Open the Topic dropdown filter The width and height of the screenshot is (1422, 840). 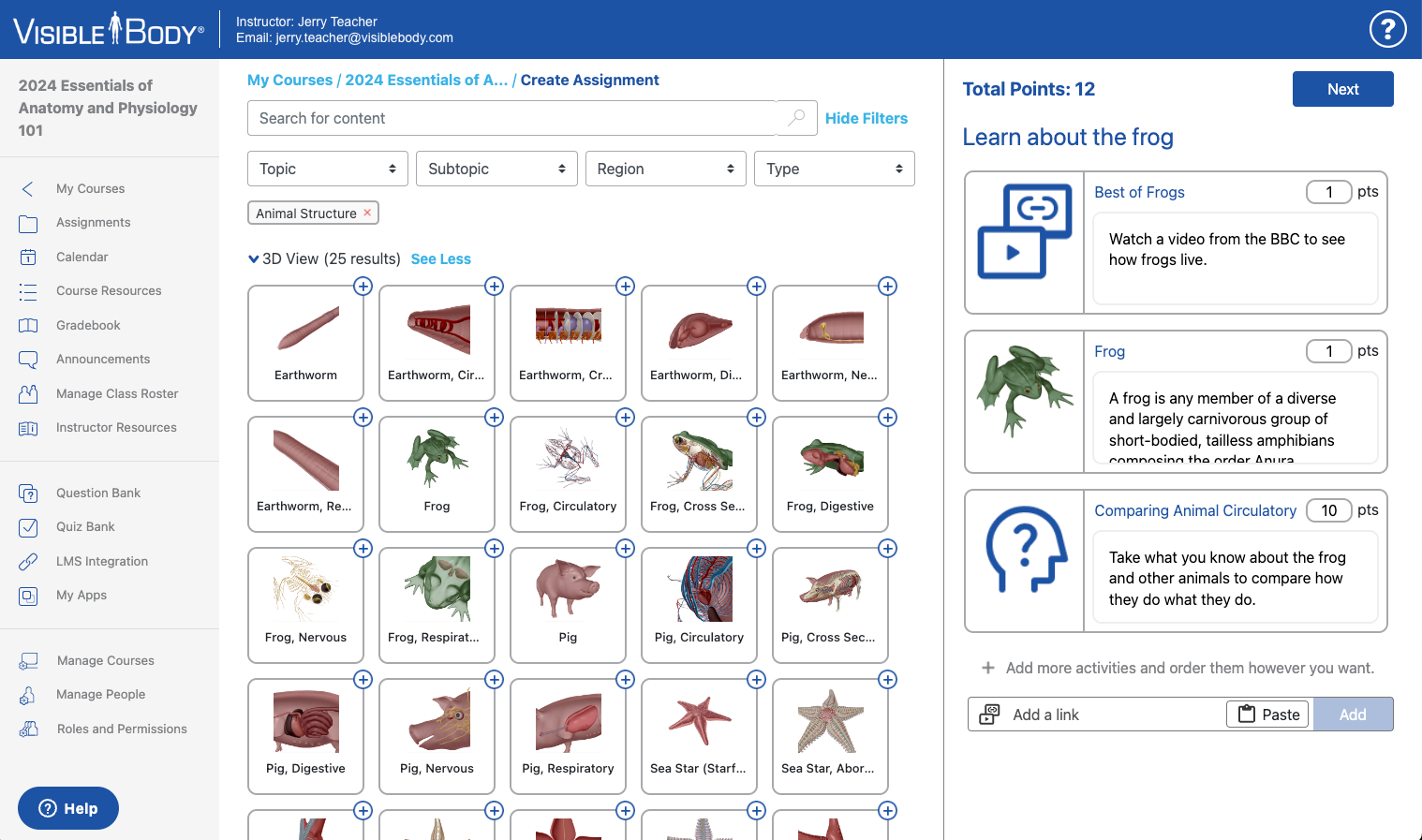click(327, 169)
